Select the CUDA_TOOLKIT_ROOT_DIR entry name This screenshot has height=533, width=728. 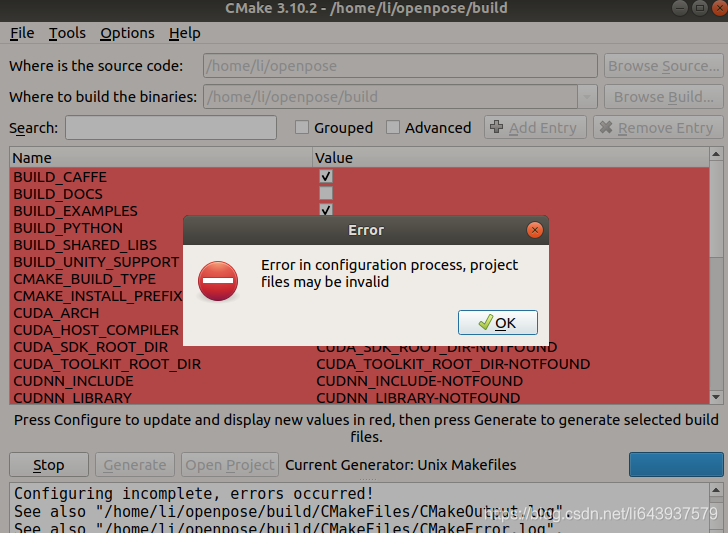click(x=107, y=364)
